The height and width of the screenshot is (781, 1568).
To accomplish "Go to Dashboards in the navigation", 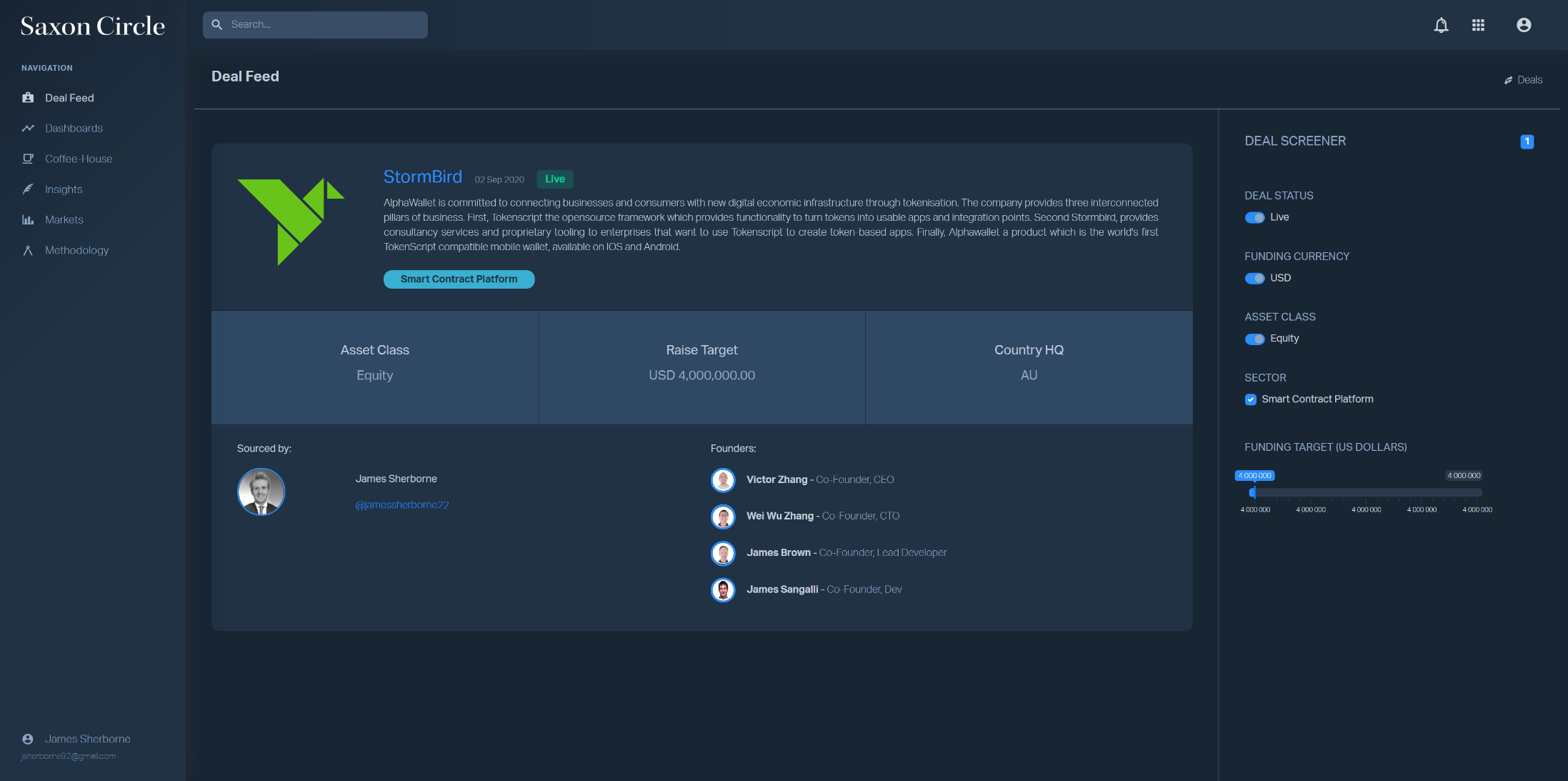I will [74, 129].
